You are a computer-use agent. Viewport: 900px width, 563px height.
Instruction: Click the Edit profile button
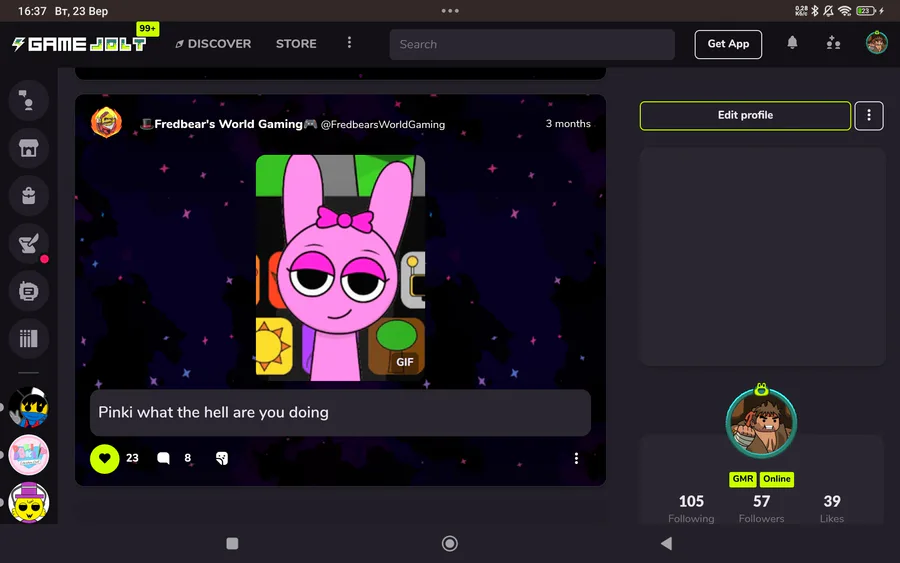point(745,115)
